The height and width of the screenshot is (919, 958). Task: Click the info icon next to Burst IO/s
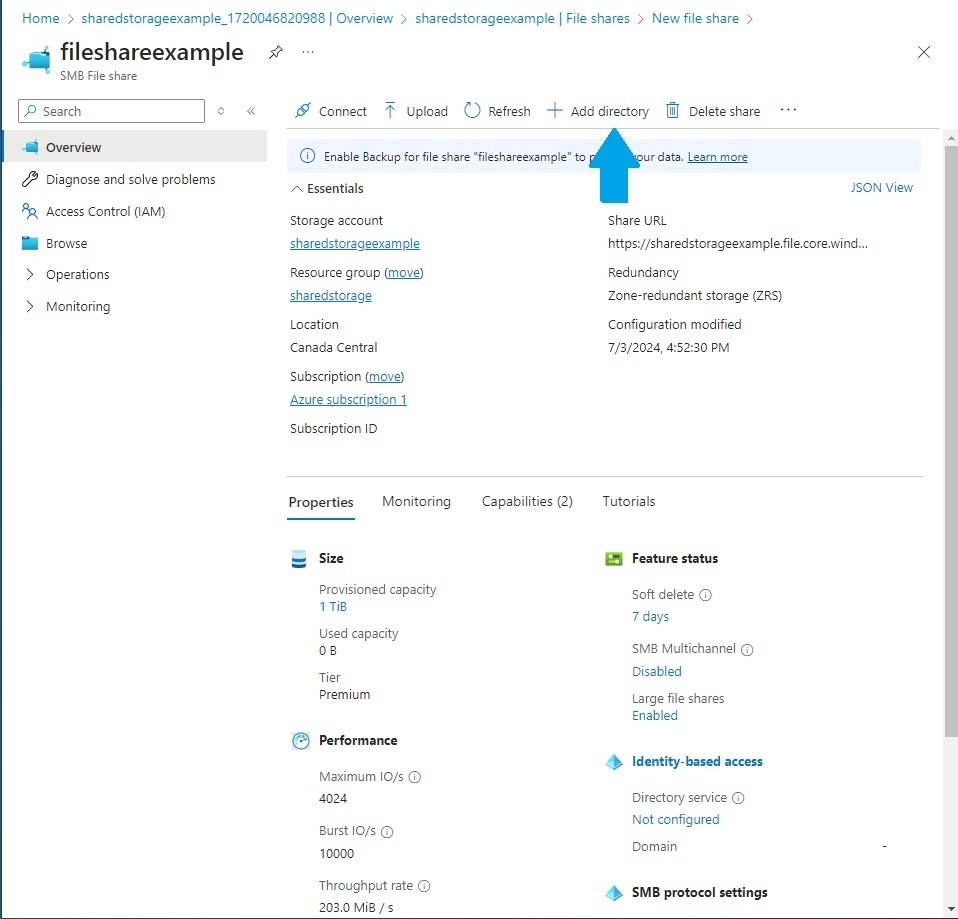(387, 832)
